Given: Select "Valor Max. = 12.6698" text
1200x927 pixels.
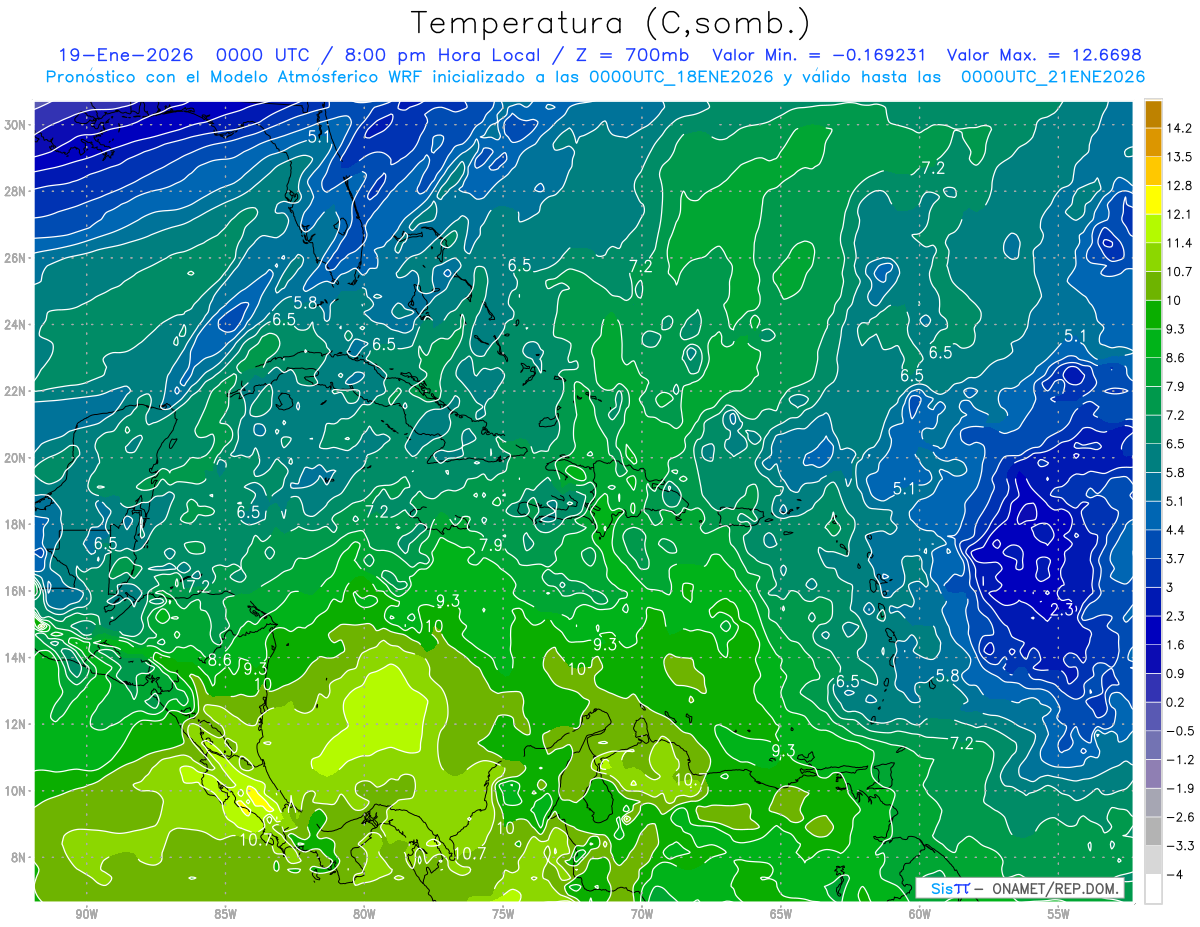Looking at the screenshot, I should coord(1043,55).
